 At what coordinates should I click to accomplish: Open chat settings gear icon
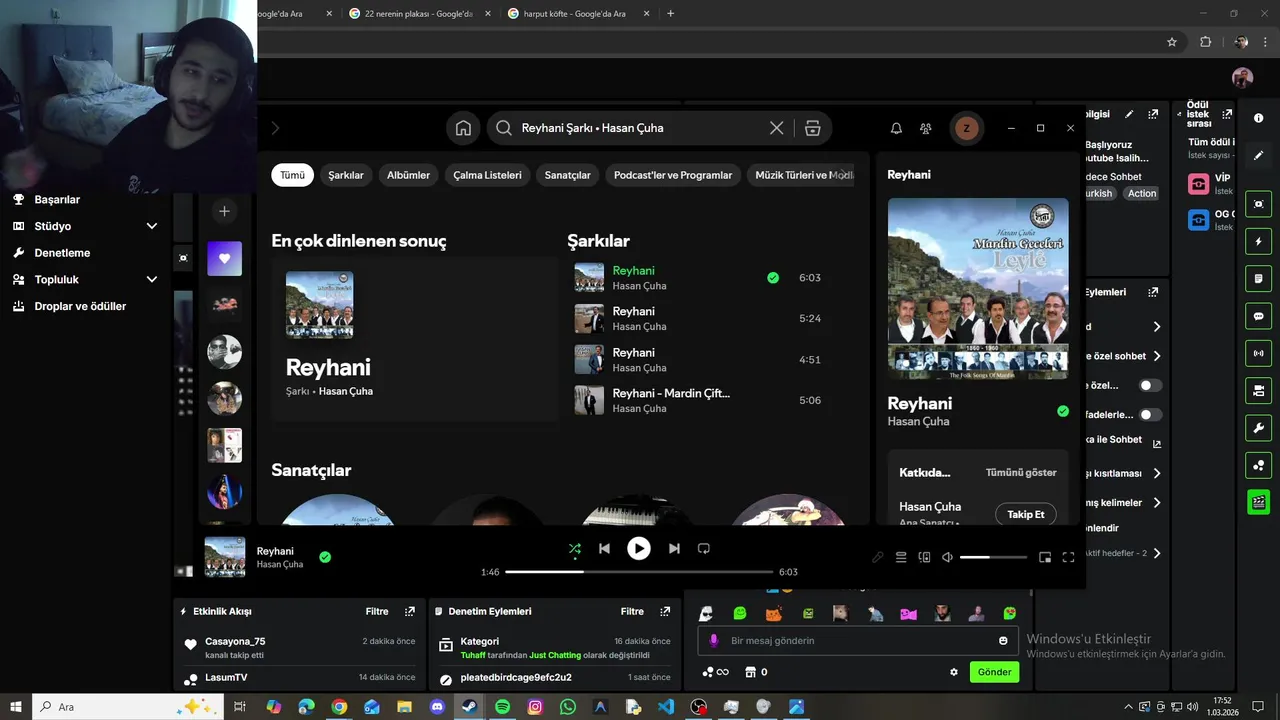pos(954,672)
